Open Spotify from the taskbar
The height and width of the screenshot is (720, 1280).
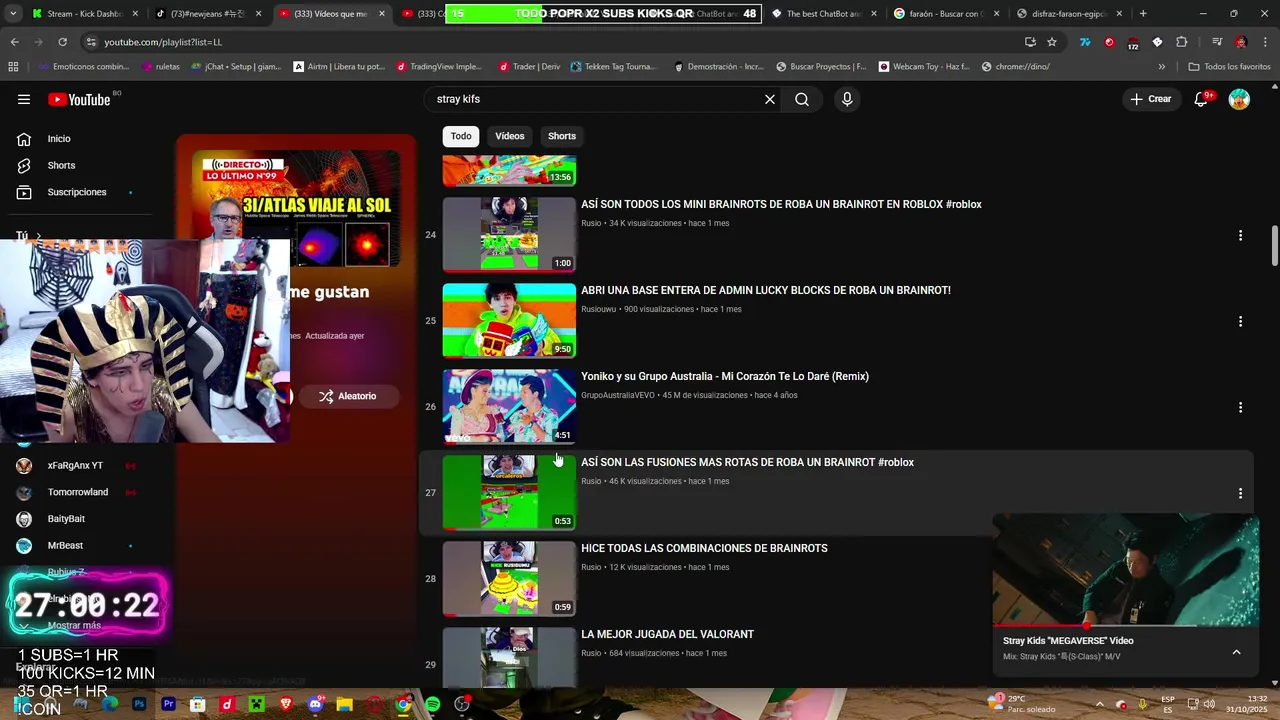point(432,704)
